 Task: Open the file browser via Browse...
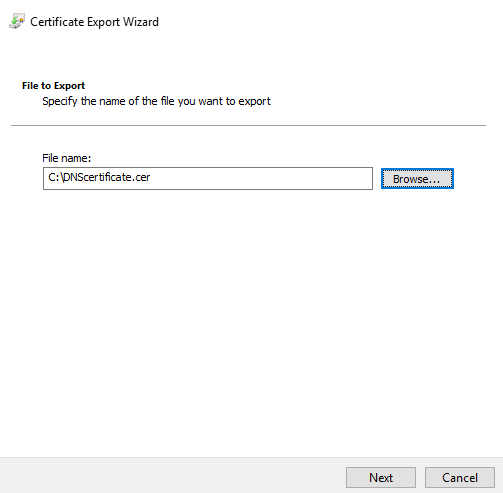tap(417, 179)
